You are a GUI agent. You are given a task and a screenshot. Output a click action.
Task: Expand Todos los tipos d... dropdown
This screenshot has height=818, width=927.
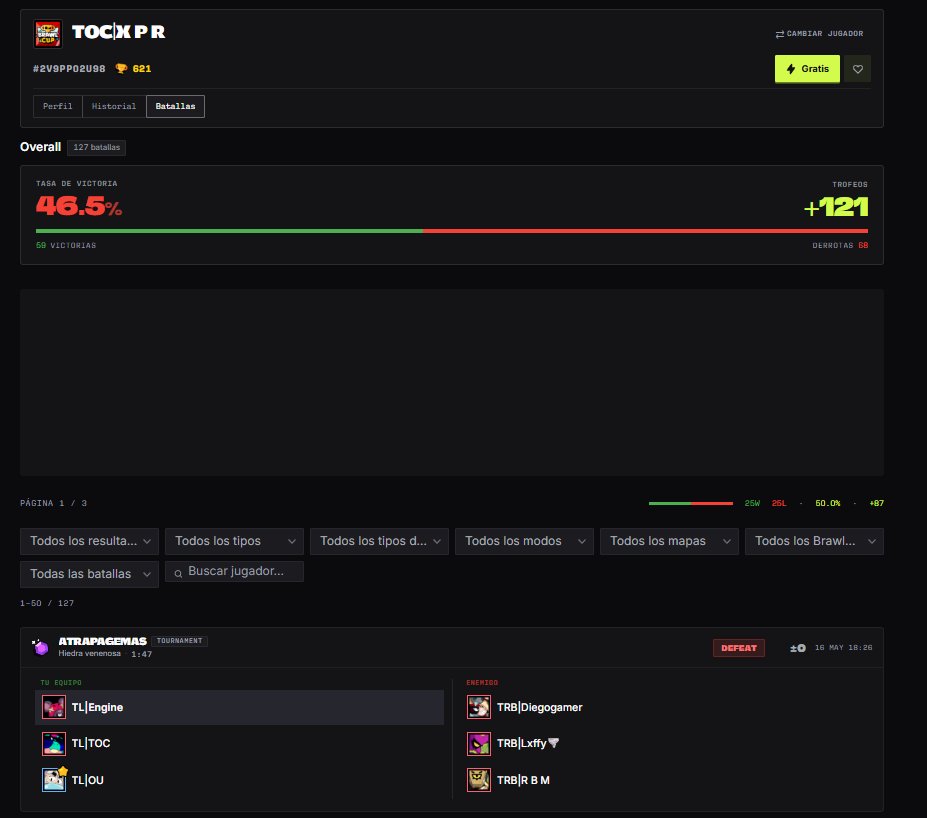(x=379, y=541)
